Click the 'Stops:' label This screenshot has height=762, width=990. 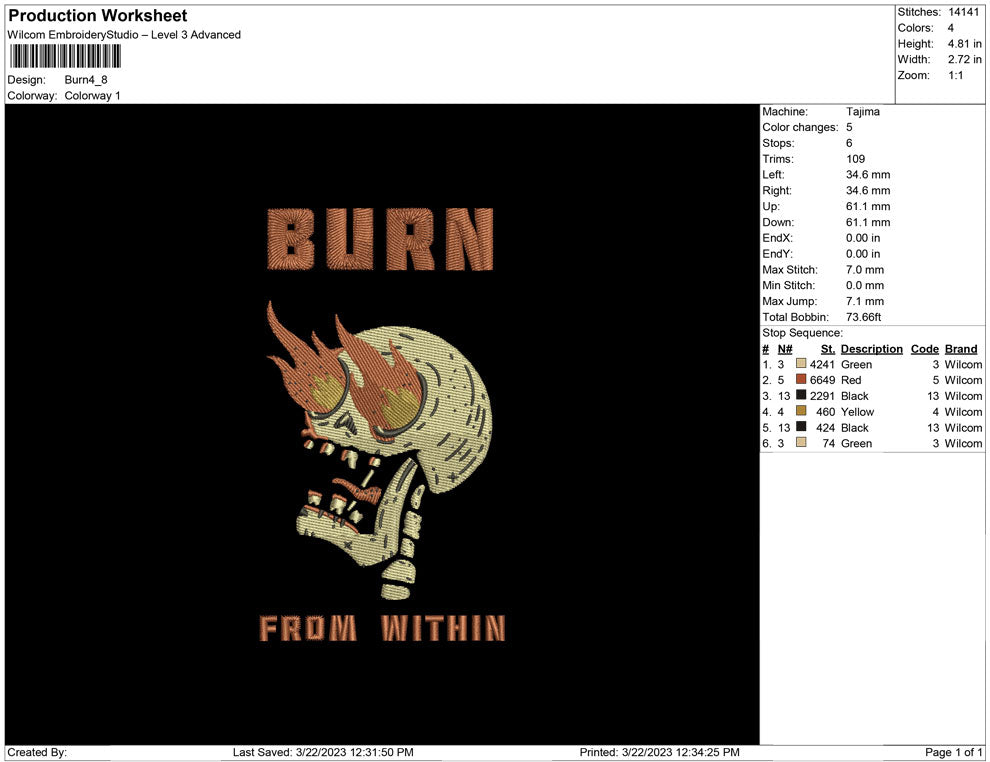coord(778,143)
